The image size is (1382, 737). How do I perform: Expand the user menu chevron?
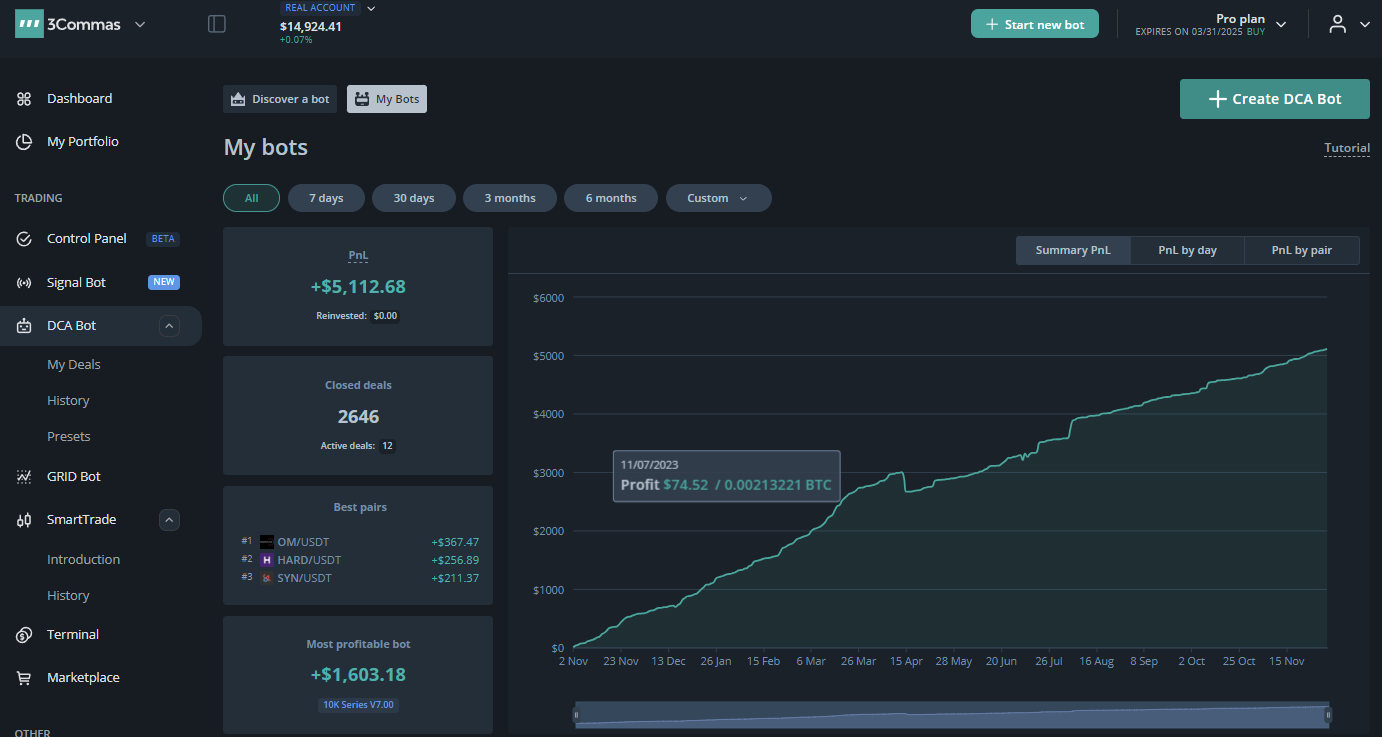(1365, 24)
